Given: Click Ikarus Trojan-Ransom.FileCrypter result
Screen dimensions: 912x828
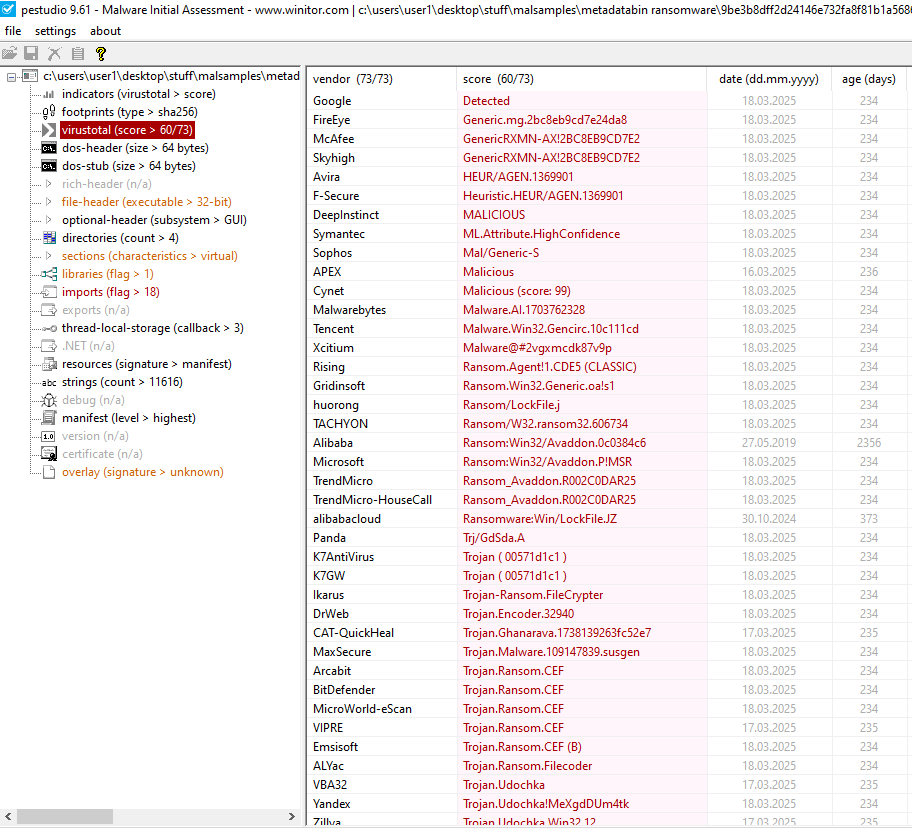Looking at the screenshot, I should [x=533, y=595].
